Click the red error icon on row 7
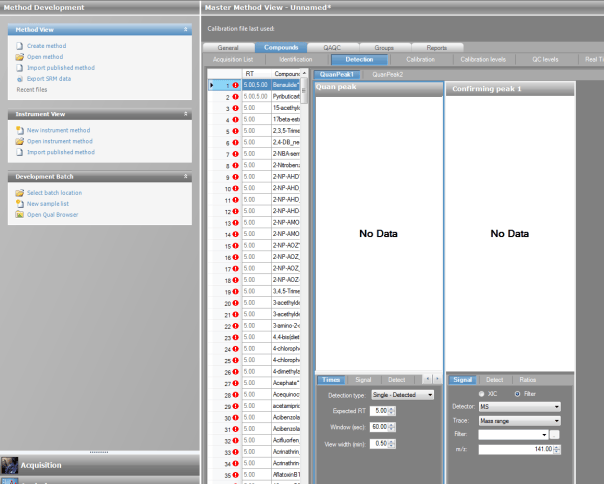 click(x=235, y=154)
